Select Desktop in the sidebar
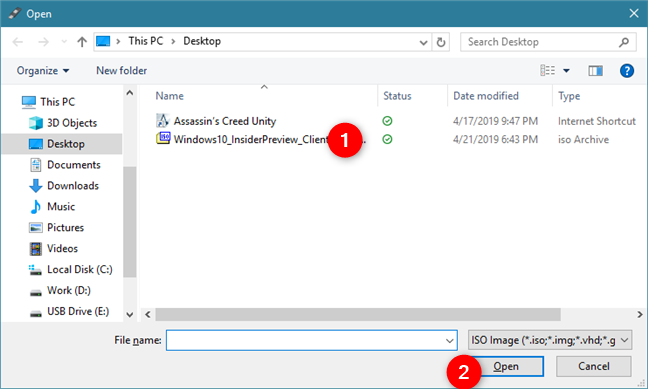 (62, 144)
